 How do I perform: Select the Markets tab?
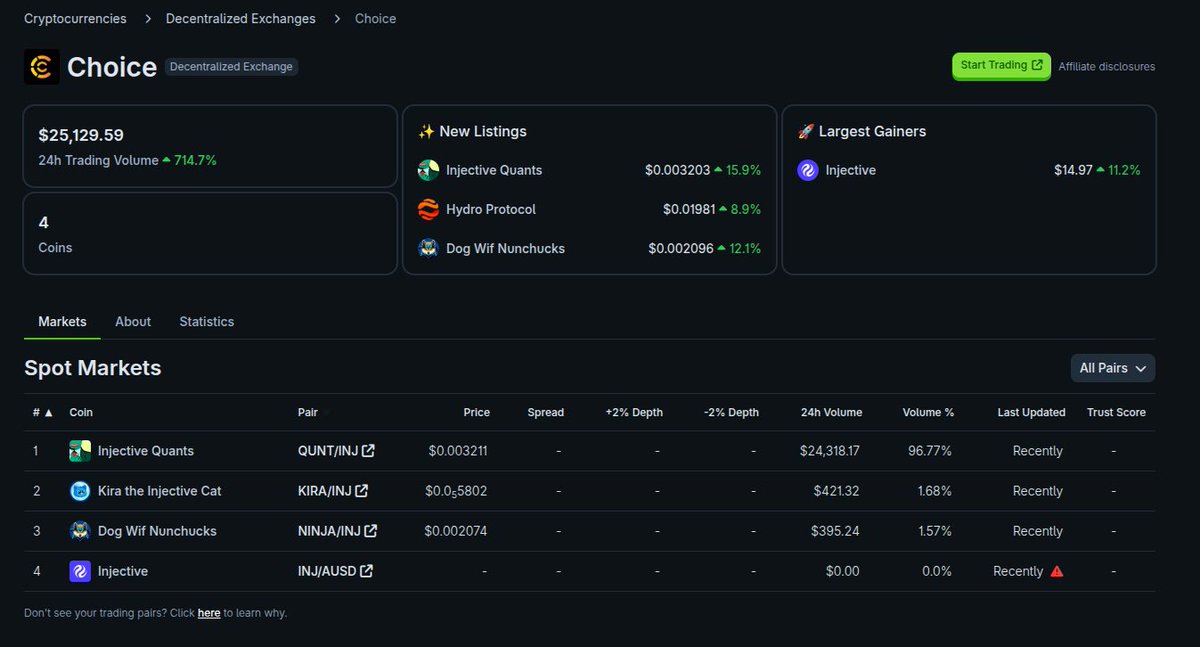pyautogui.click(x=61, y=321)
